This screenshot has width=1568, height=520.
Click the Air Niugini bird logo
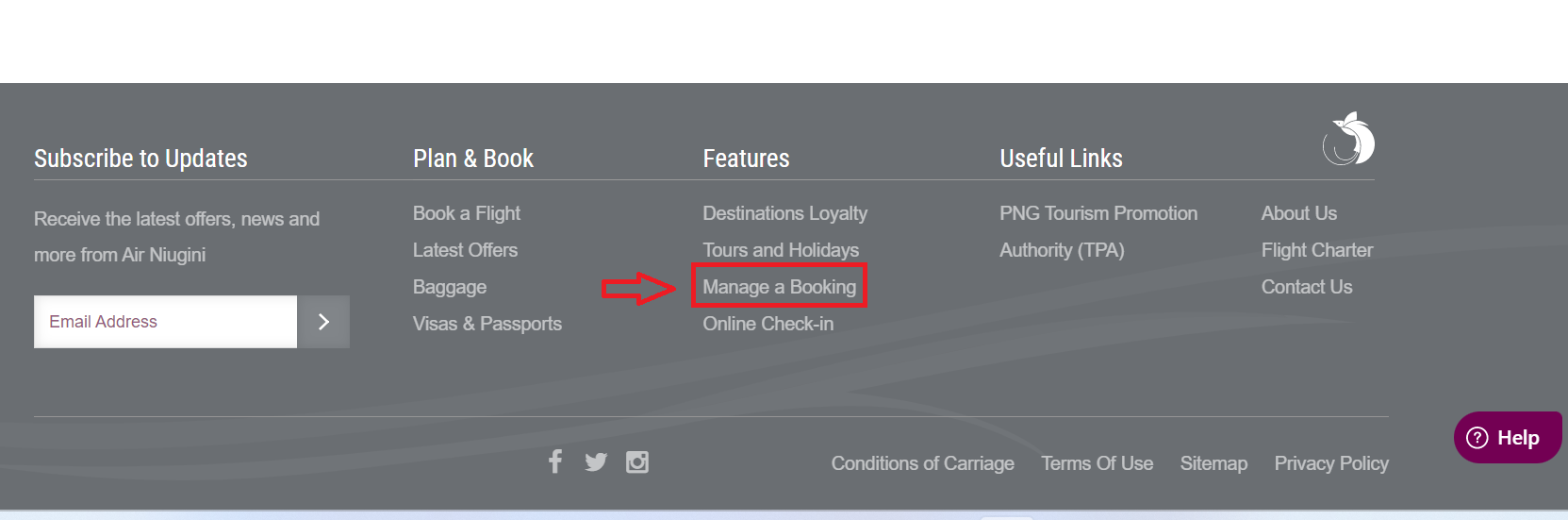(1348, 139)
